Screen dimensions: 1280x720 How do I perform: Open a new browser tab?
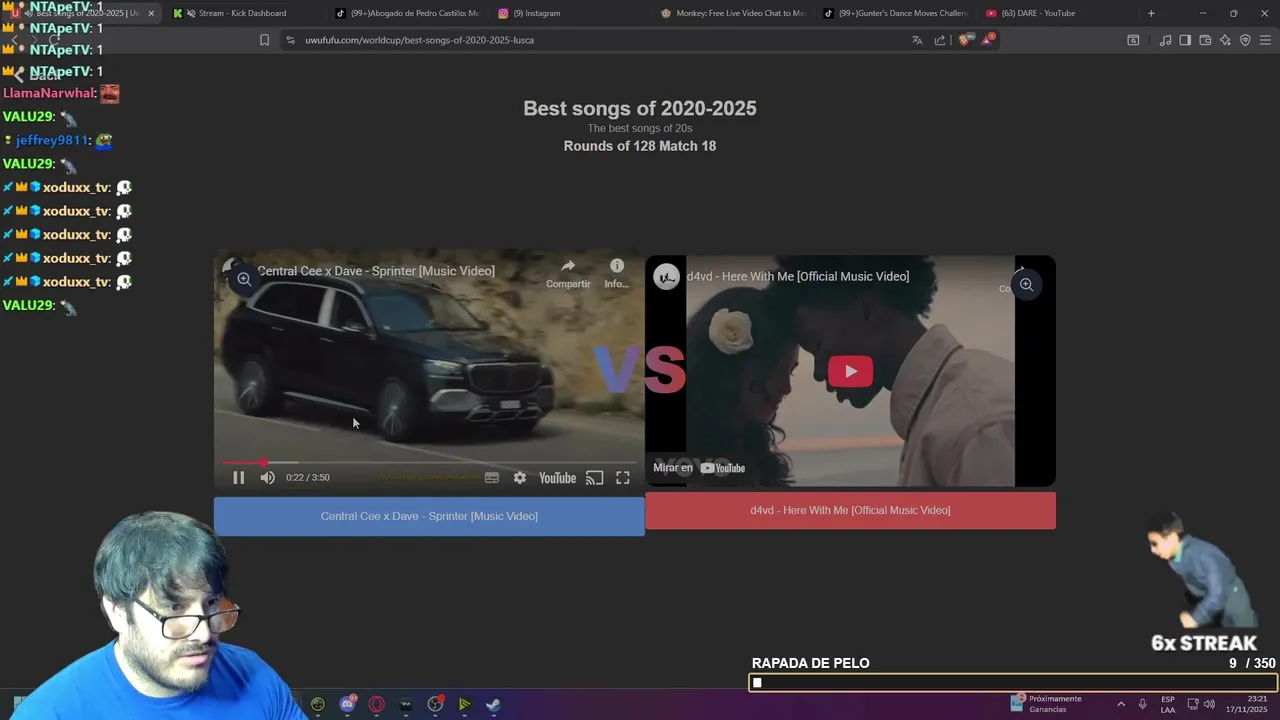1151,13
